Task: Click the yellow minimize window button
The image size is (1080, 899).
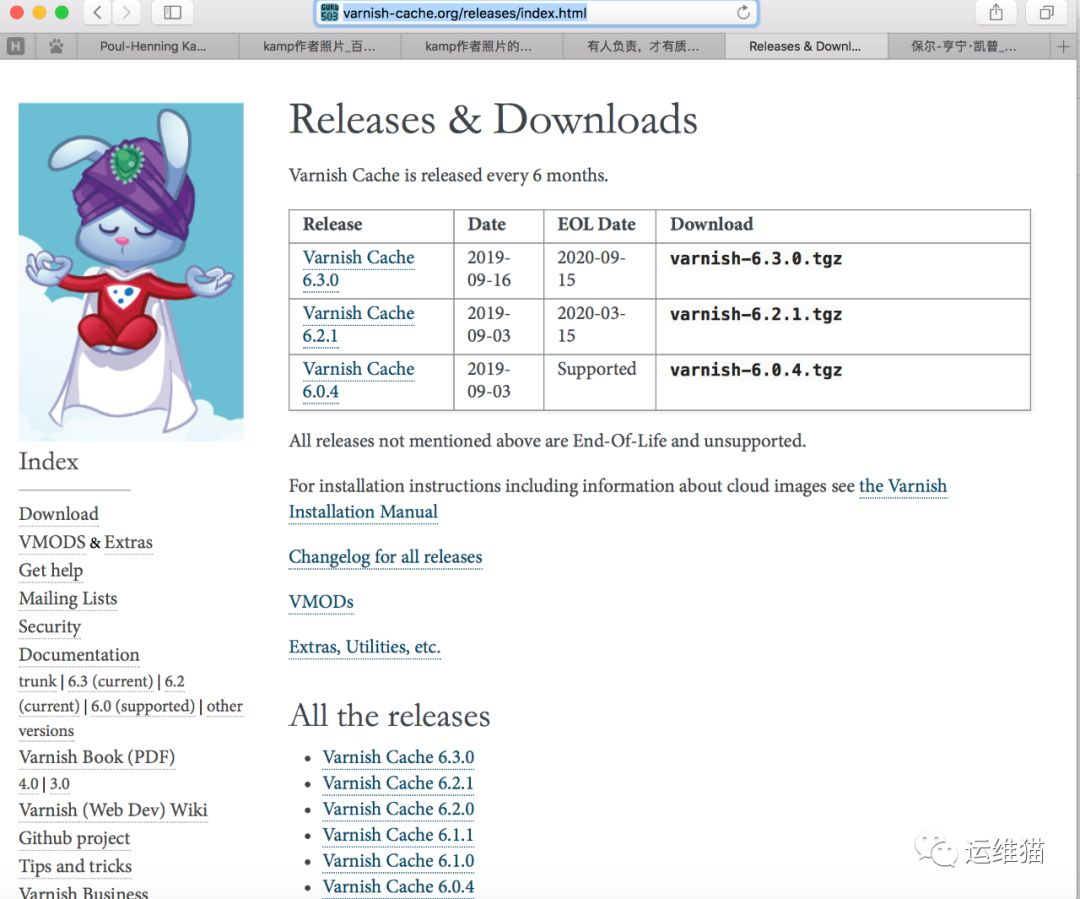Action: (39, 12)
